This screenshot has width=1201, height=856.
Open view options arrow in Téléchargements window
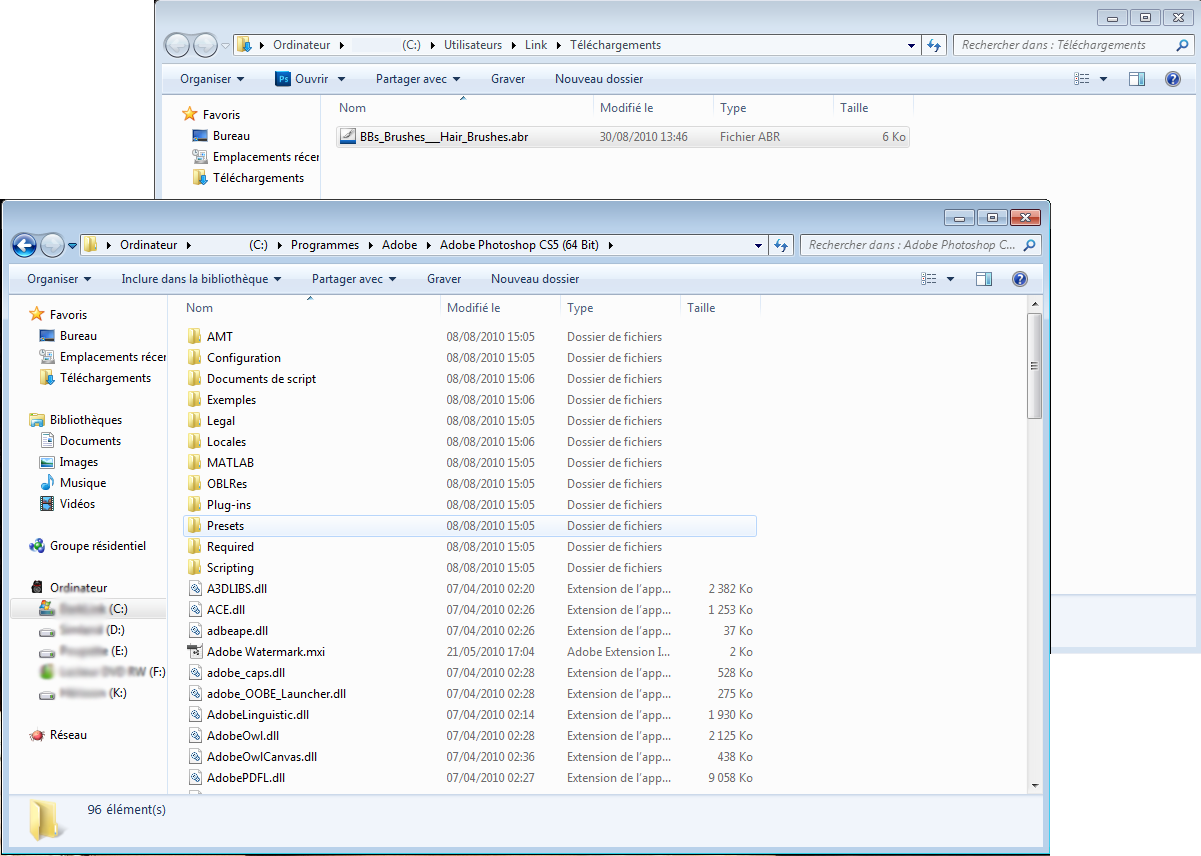tap(1103, 79)
